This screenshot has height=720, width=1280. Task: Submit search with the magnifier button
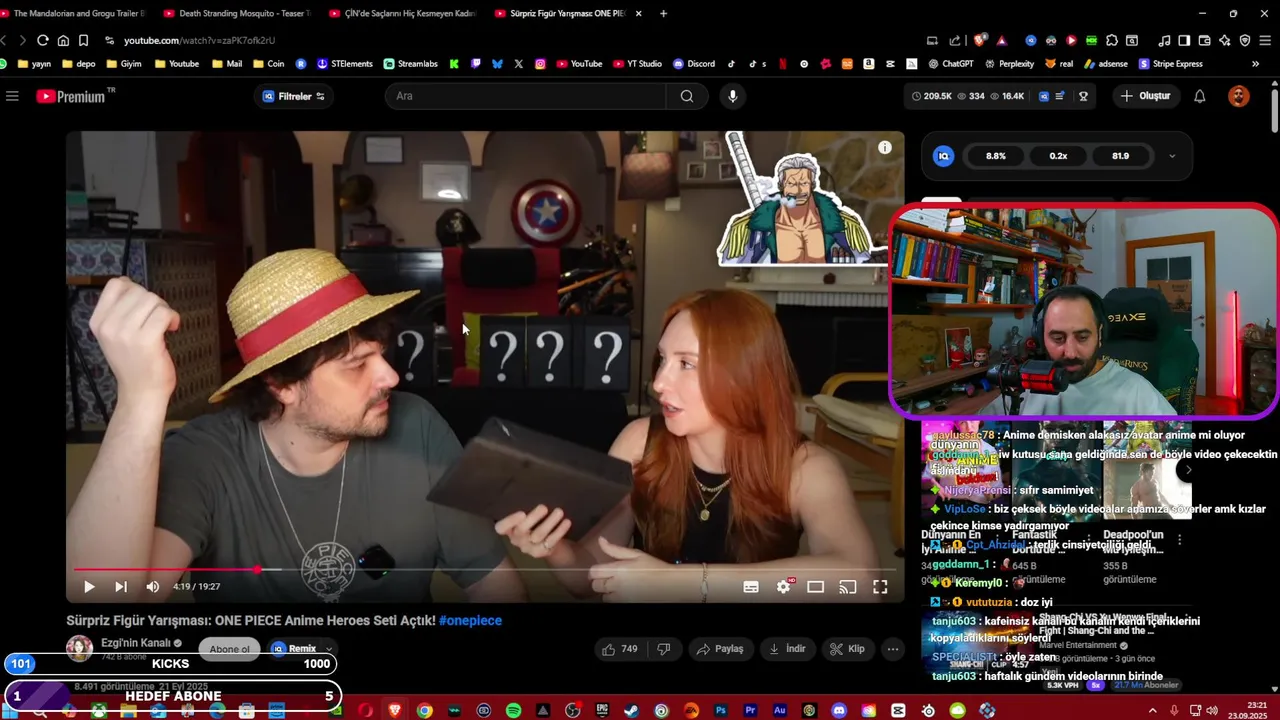tap(687, 96)
